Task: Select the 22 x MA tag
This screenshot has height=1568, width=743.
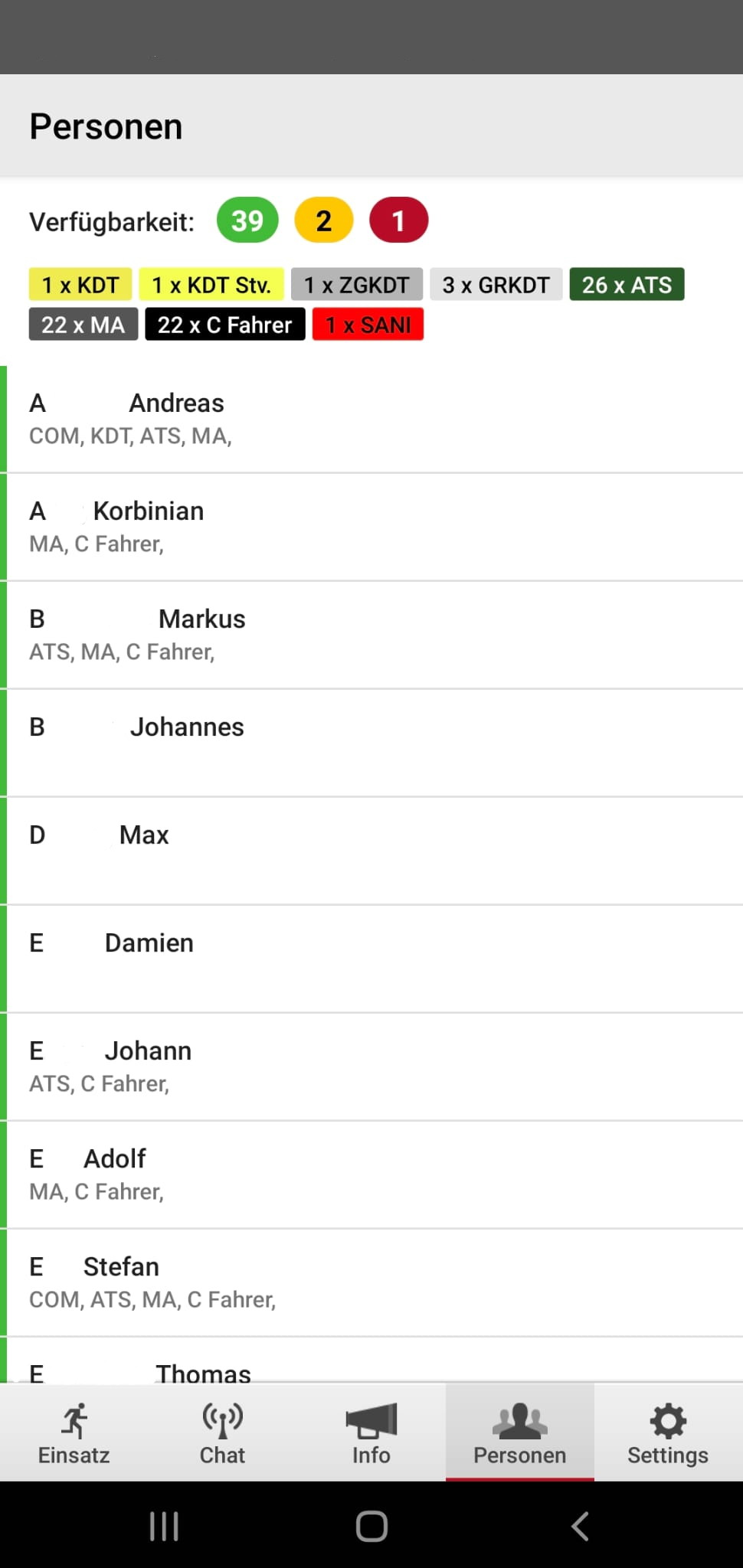Action: click(83, 325)
